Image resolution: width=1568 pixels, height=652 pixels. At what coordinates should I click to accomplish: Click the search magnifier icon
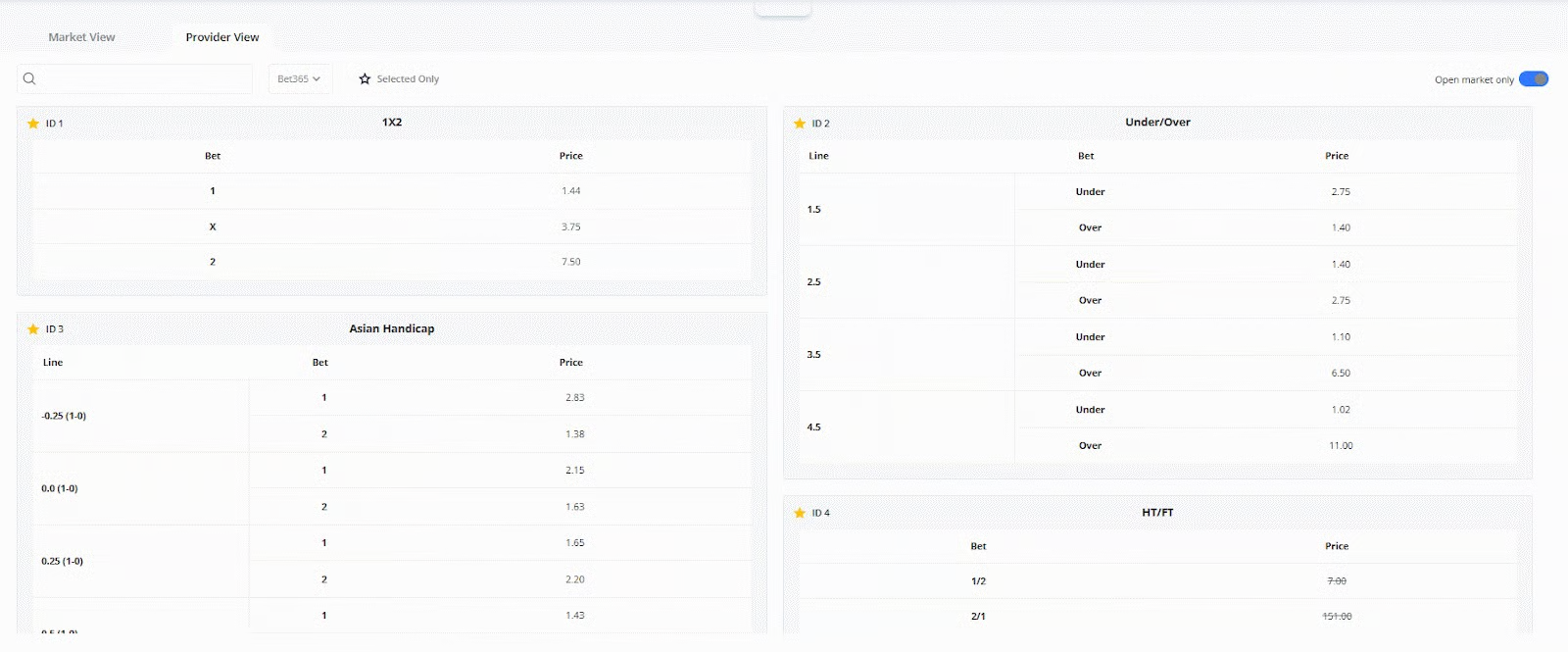[29, 78]
